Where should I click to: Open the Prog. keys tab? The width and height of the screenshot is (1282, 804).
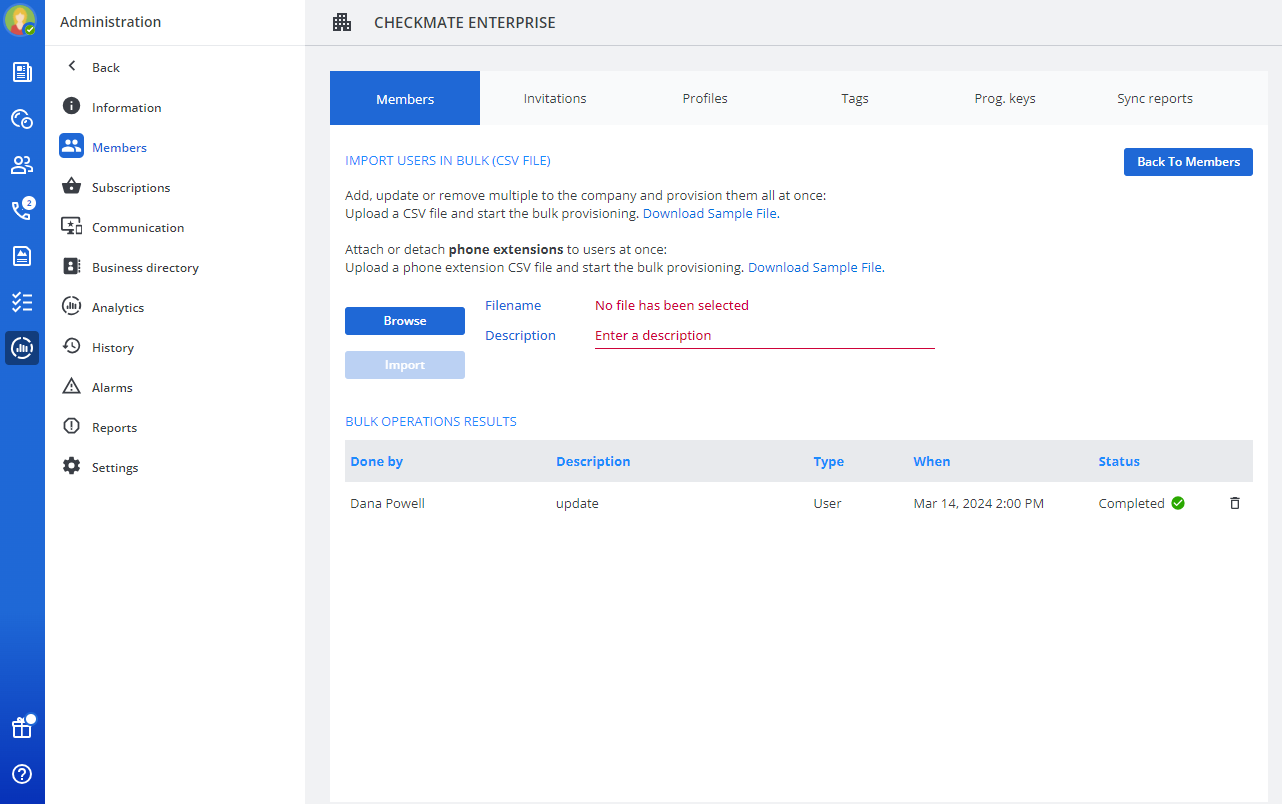(x=1005, y=98)
